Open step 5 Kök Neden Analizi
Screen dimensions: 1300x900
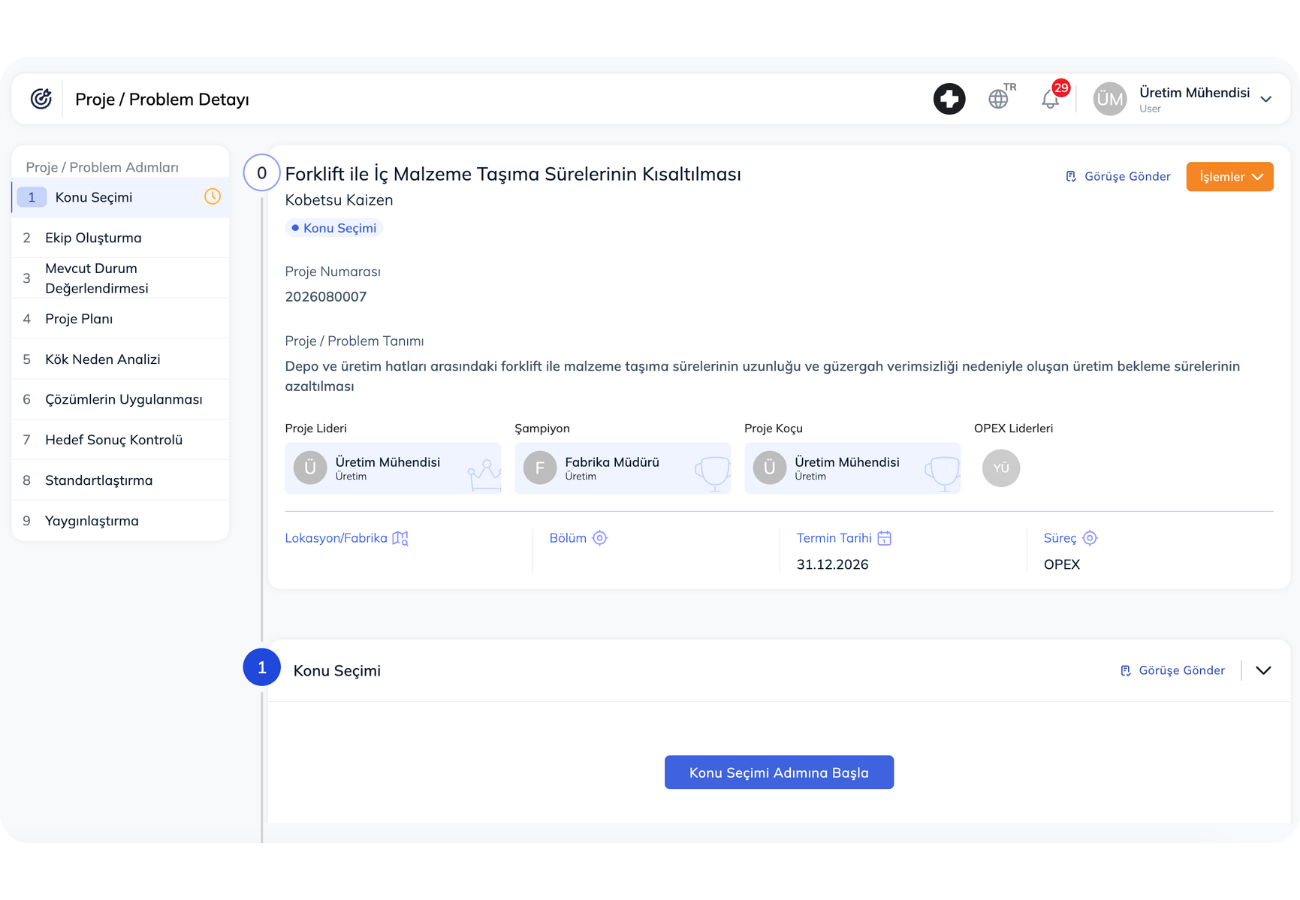click(x=120, y=359)
